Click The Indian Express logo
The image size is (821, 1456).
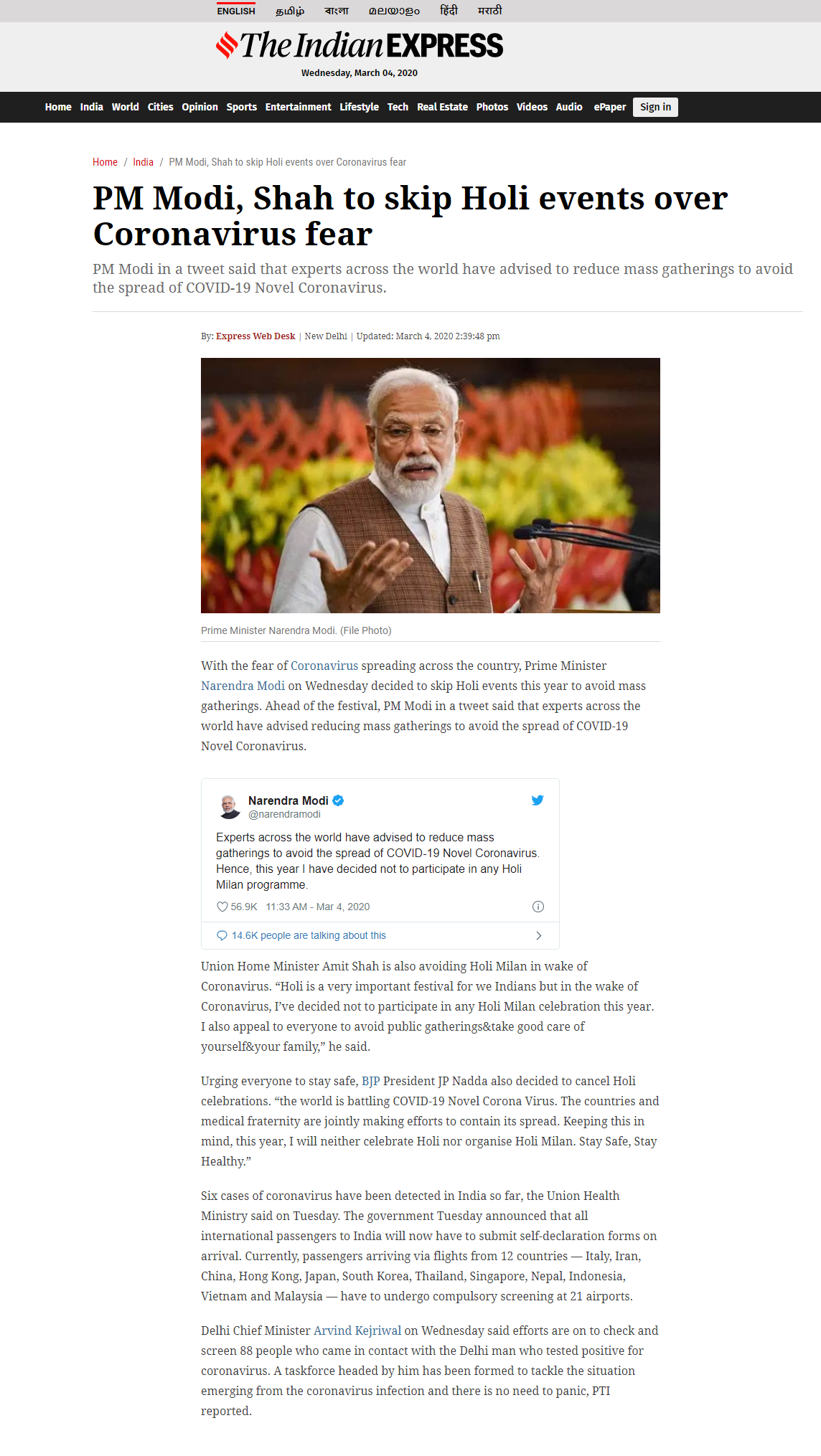tap(360, 45)
